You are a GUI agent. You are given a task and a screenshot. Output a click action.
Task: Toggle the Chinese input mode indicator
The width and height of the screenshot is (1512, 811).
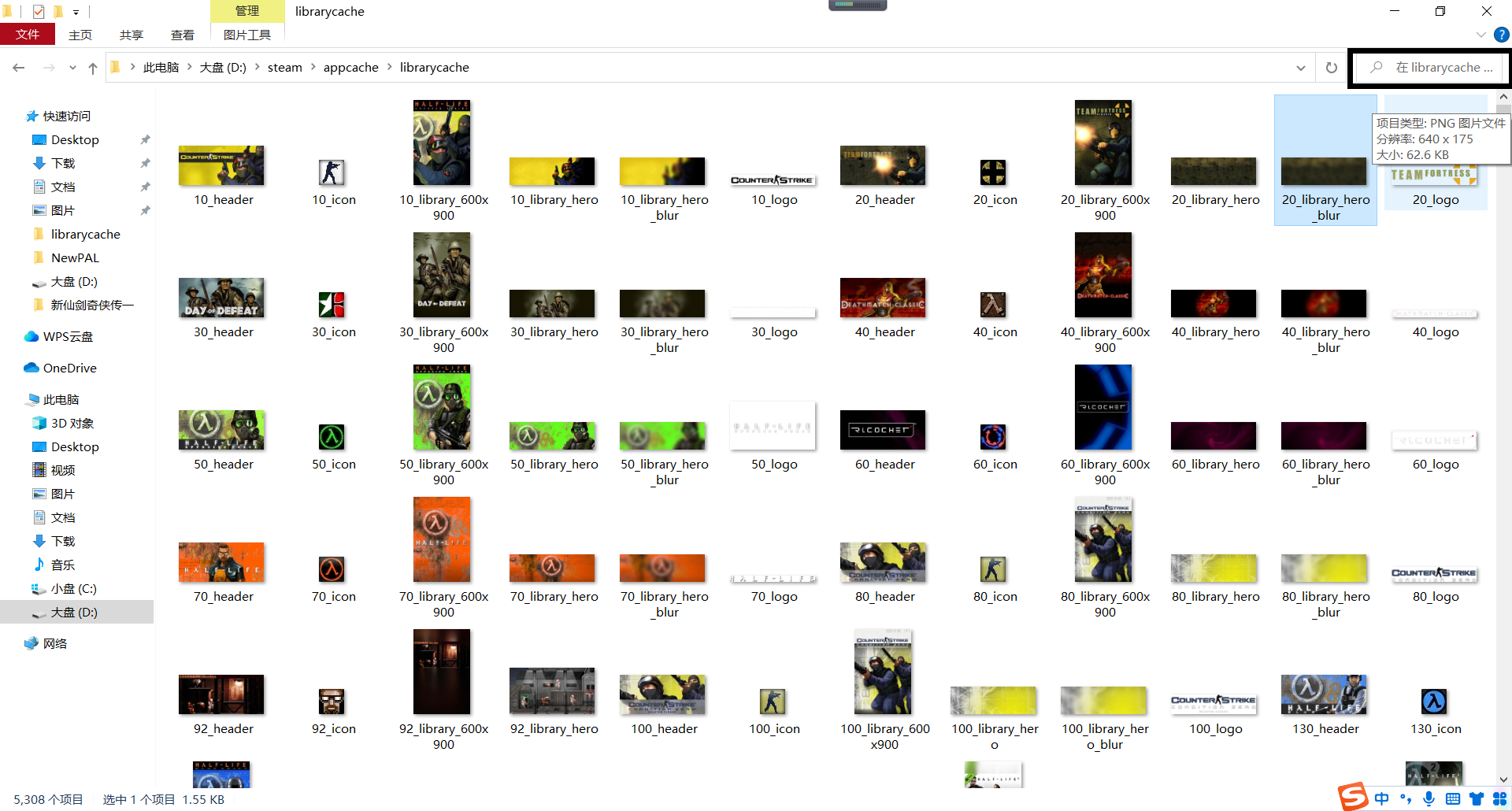click(1382, 798)
